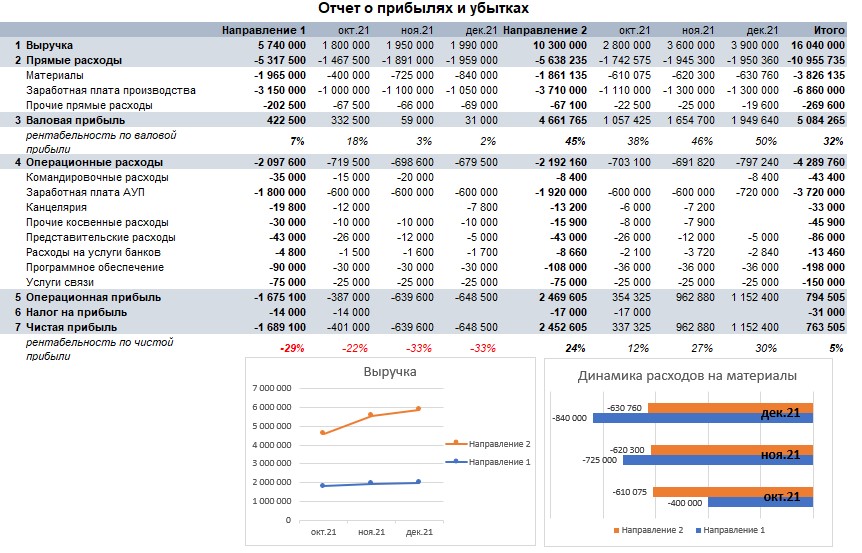The image size is (862, 553).
Task: Select the "Динамика расходов на материалы" chart title
Action: click(x=687, y=376)
